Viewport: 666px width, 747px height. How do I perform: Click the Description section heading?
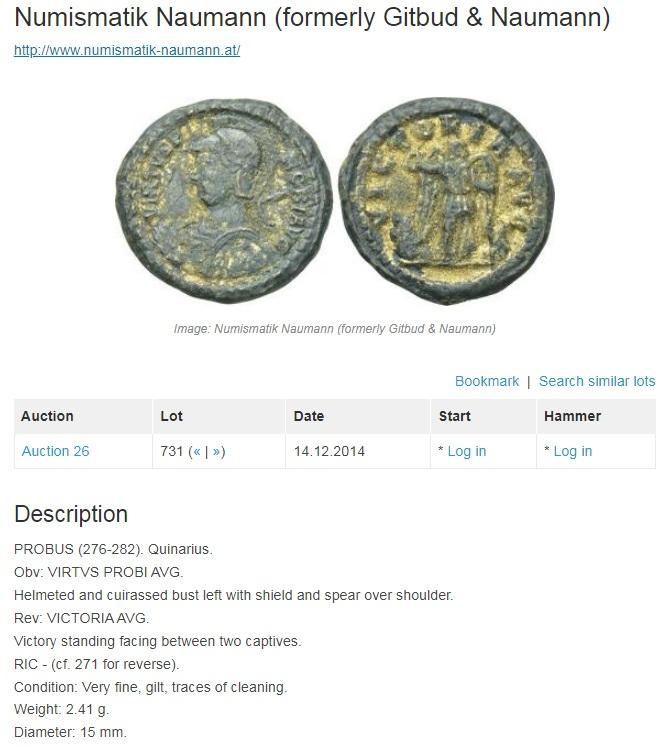pos(71,514)
